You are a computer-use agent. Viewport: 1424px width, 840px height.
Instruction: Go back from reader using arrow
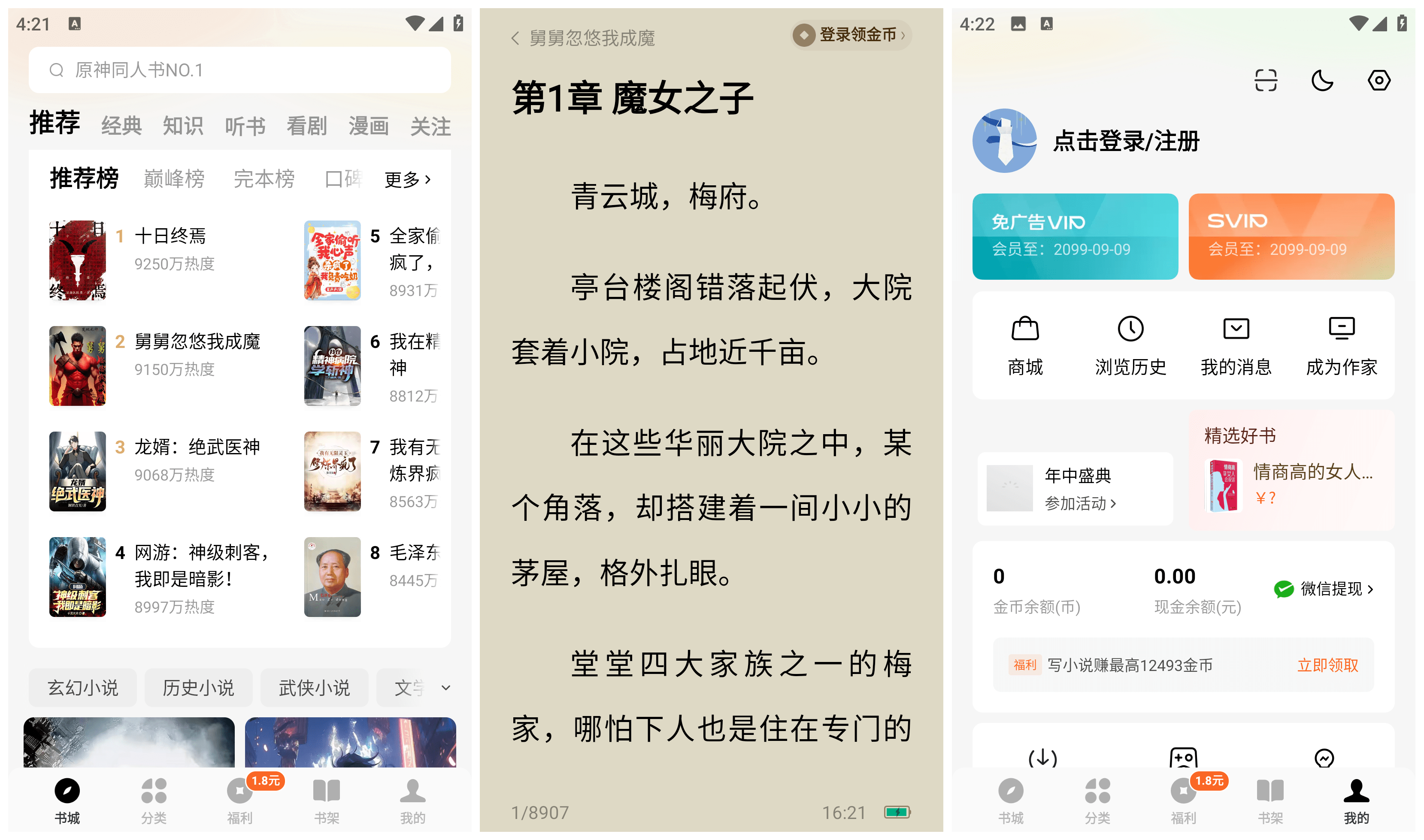coord(515,38)
